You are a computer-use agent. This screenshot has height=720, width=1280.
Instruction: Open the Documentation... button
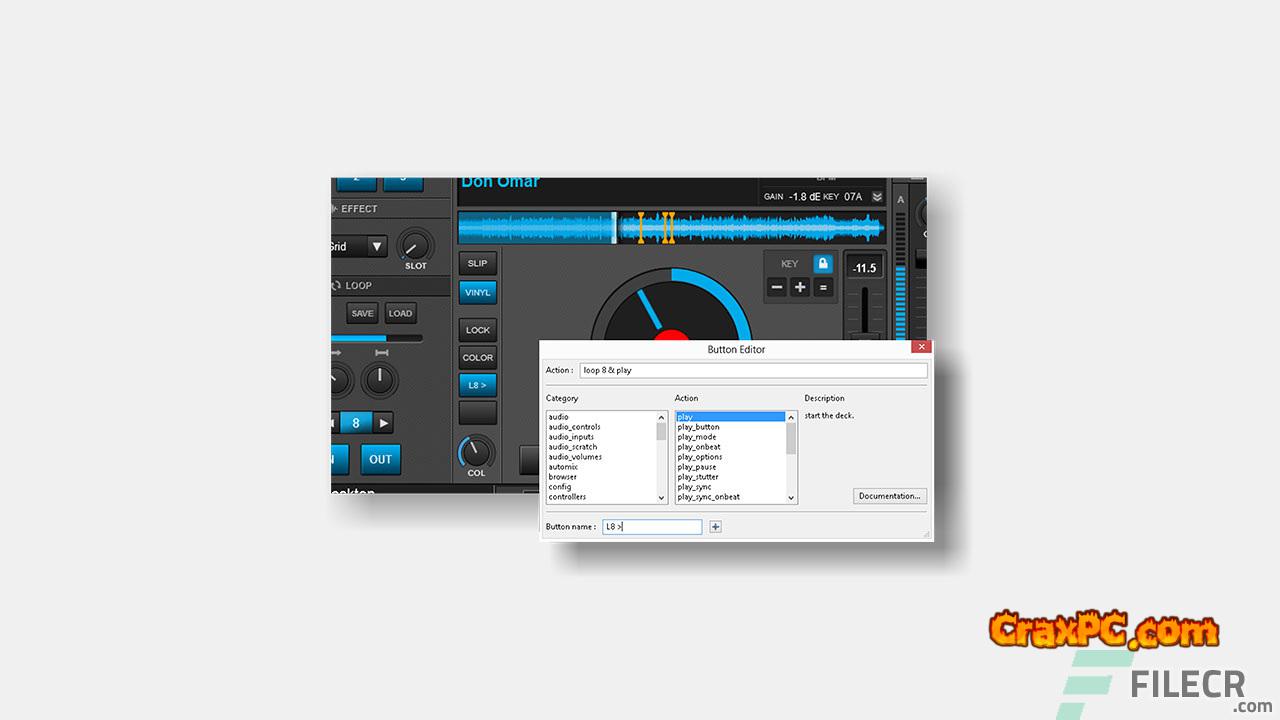click(890, 496)
